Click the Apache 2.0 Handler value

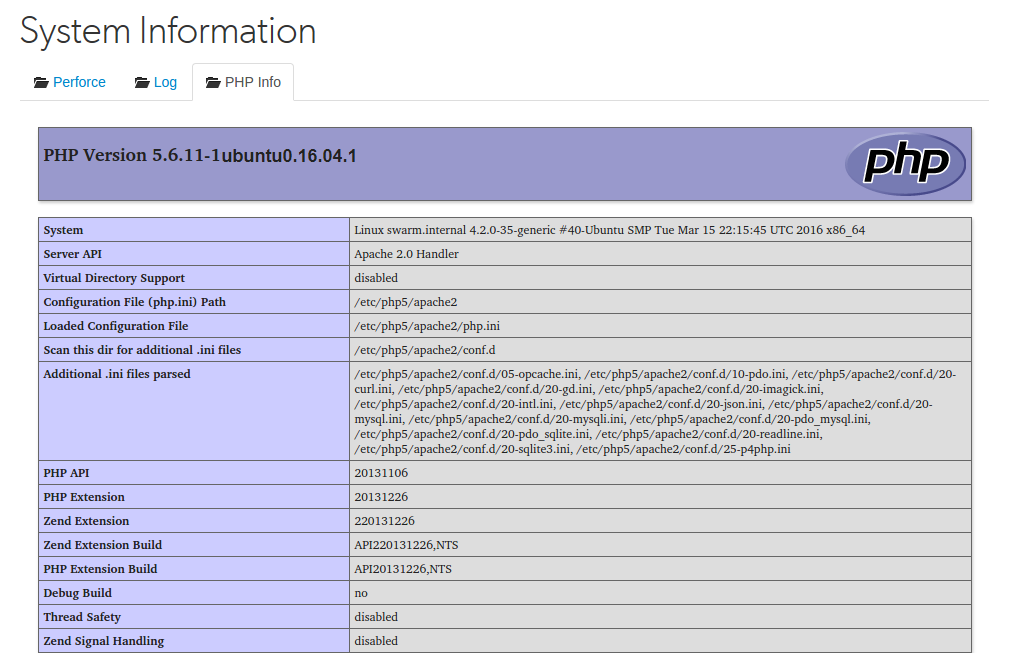point(406,254)
